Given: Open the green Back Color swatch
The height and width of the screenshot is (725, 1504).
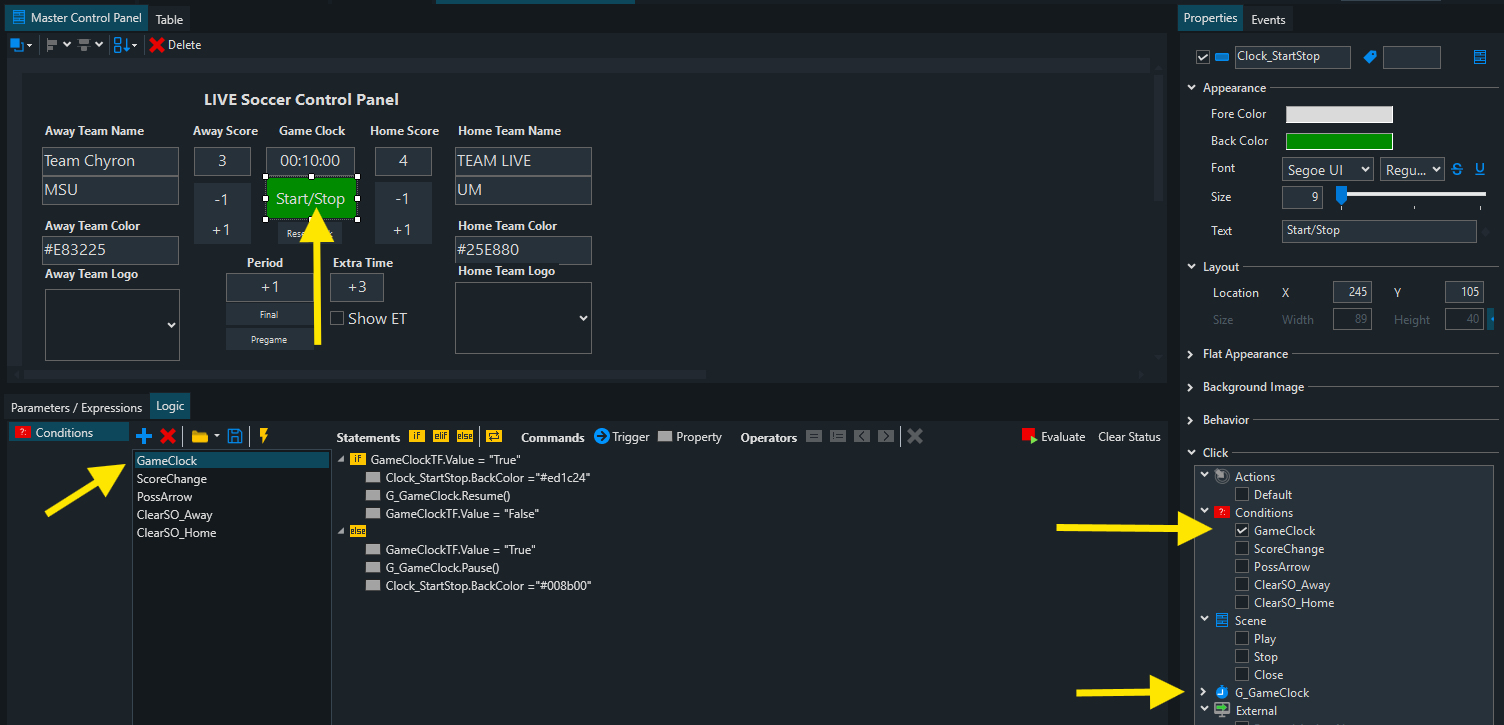Looking at the screenshot, I should (1338, 141).
